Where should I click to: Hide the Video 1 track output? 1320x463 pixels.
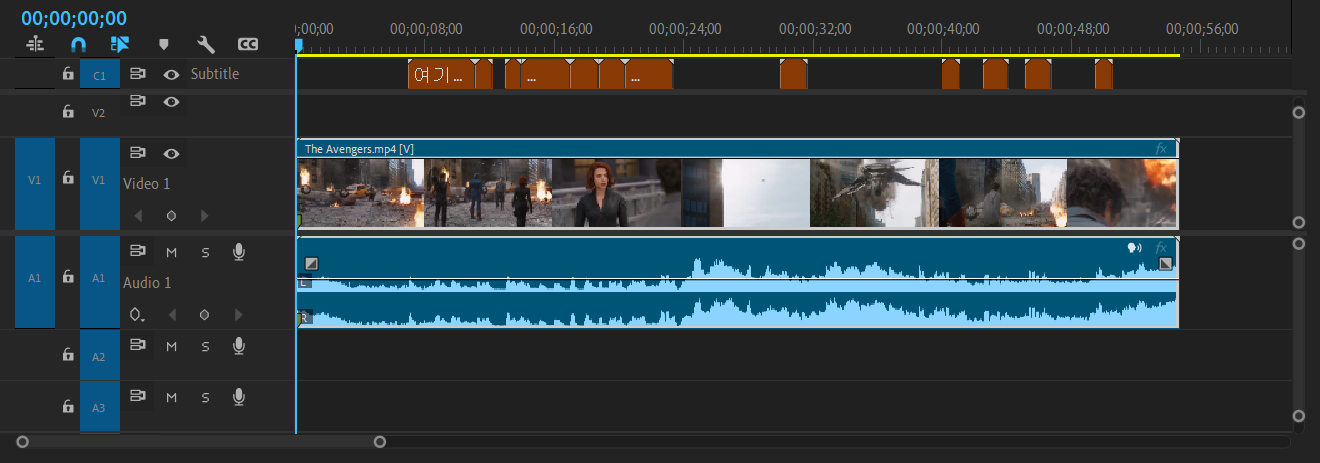click(171, 153)
